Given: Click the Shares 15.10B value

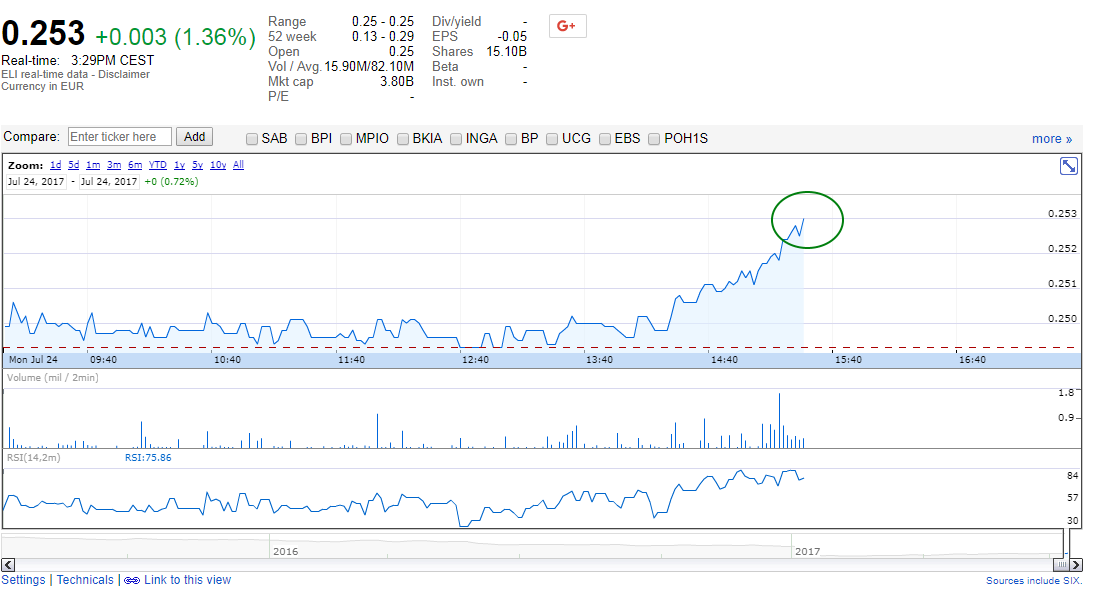Looking at the screenshot, I should (507, 52).
